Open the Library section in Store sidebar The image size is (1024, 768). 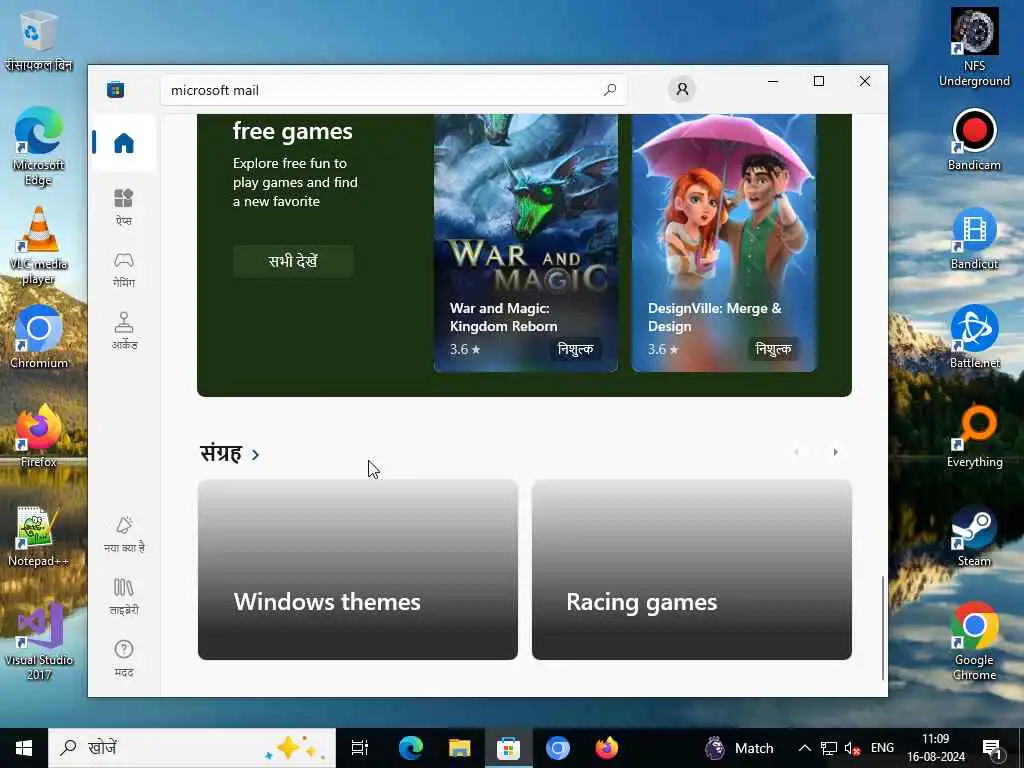point(123,596)
